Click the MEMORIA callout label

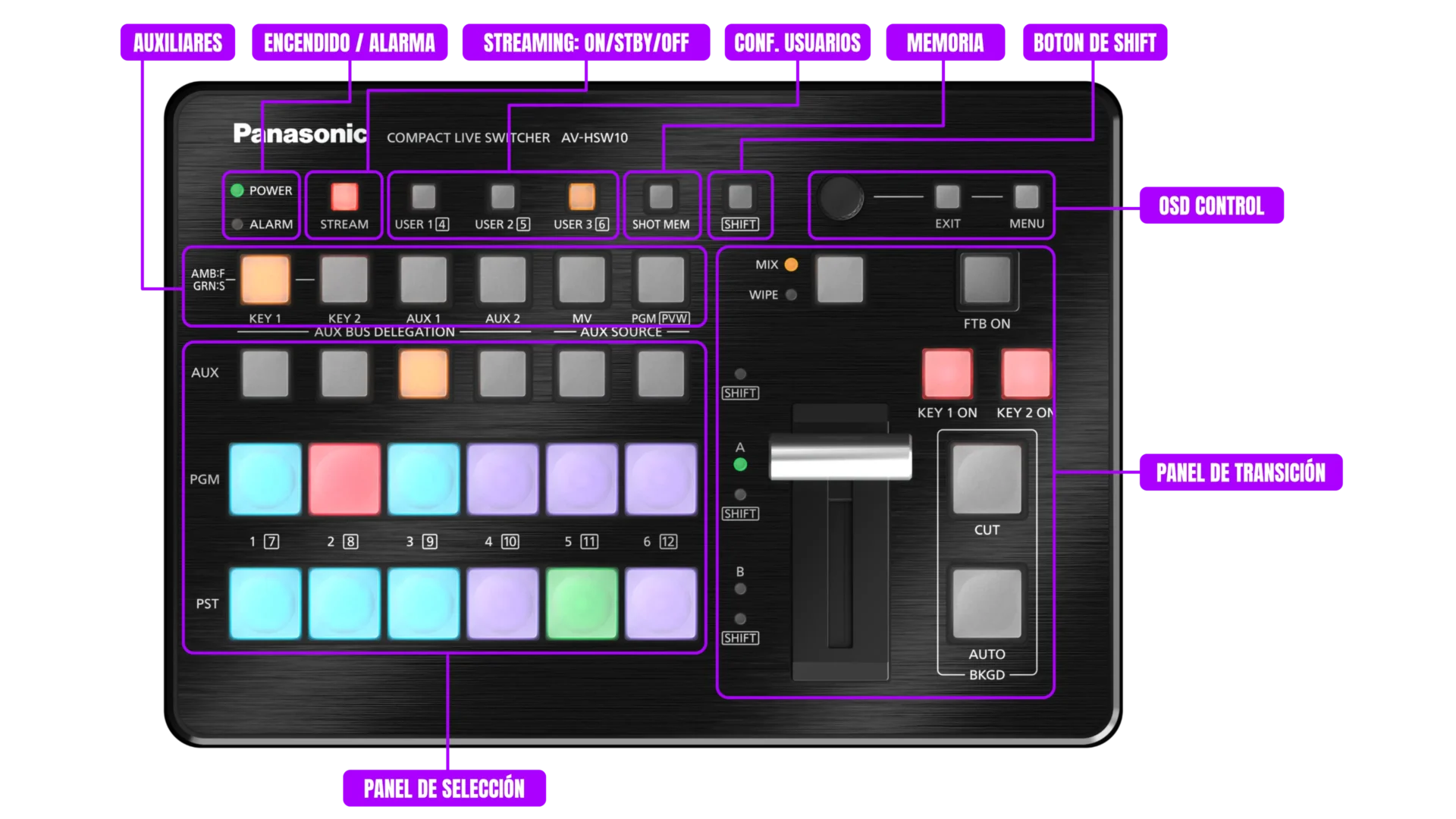tap(945, 42)
